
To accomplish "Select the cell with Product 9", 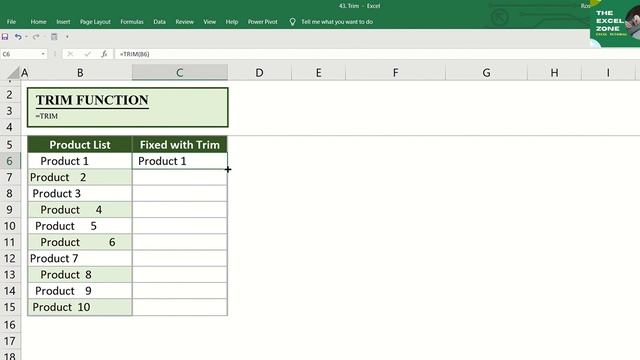I will pos(80,291).
